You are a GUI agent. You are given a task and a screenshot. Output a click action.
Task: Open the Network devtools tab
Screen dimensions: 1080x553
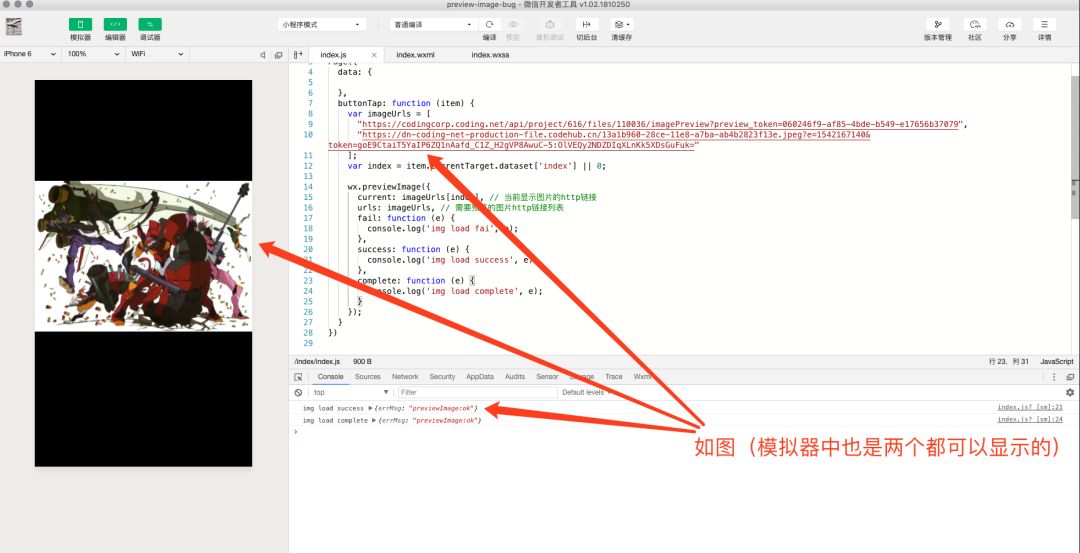pos(405,377)
